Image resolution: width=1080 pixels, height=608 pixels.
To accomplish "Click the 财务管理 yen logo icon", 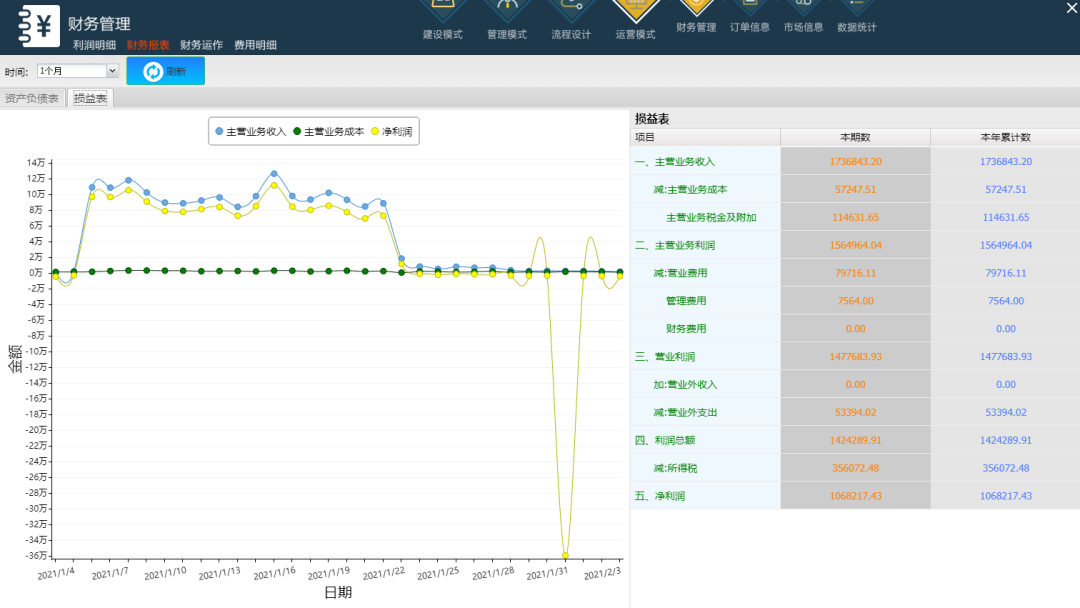I will point(39,26).
